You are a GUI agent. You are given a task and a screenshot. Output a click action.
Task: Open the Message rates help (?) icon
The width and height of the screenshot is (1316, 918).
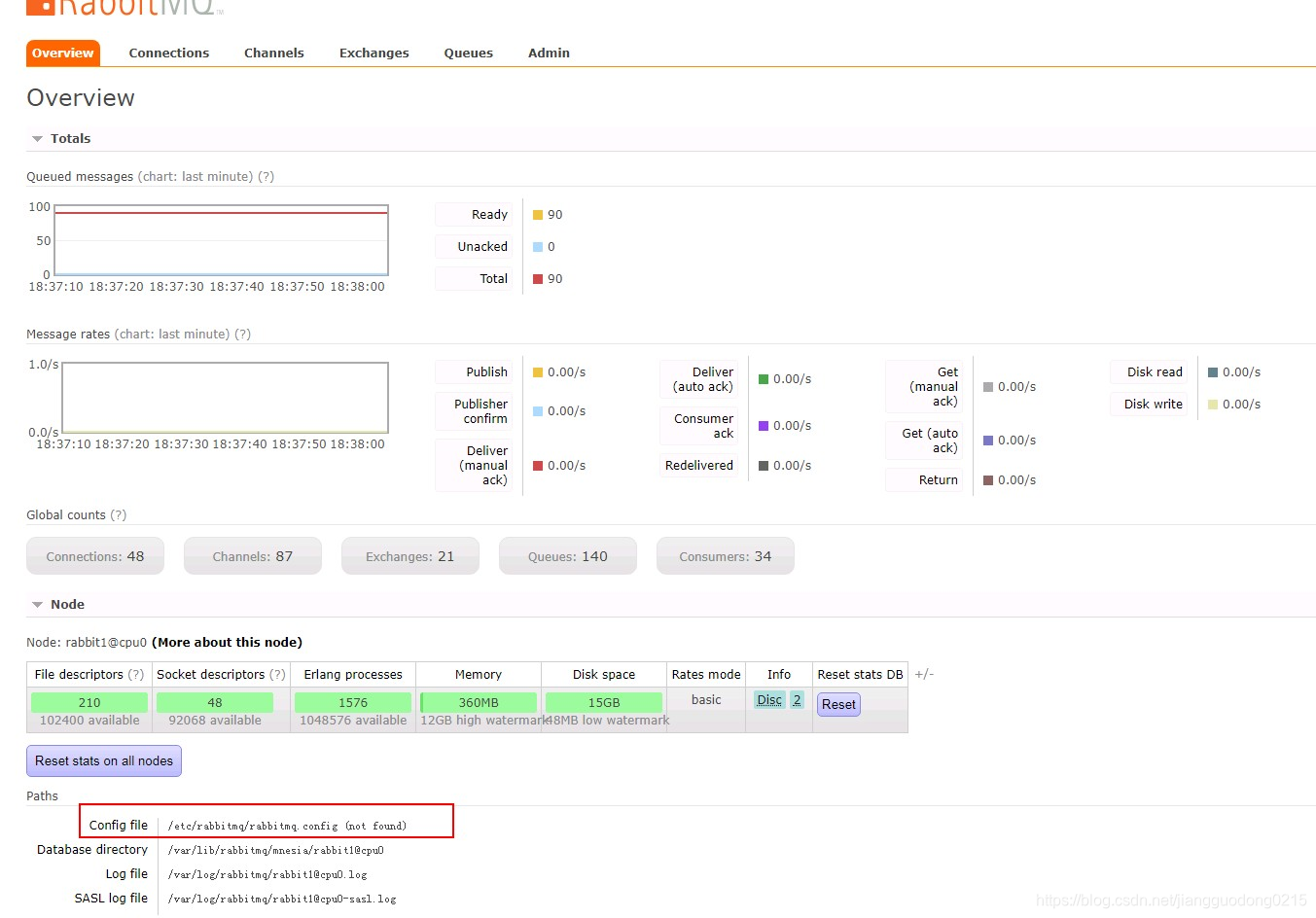pyautogui.click(x=242, y=334)
